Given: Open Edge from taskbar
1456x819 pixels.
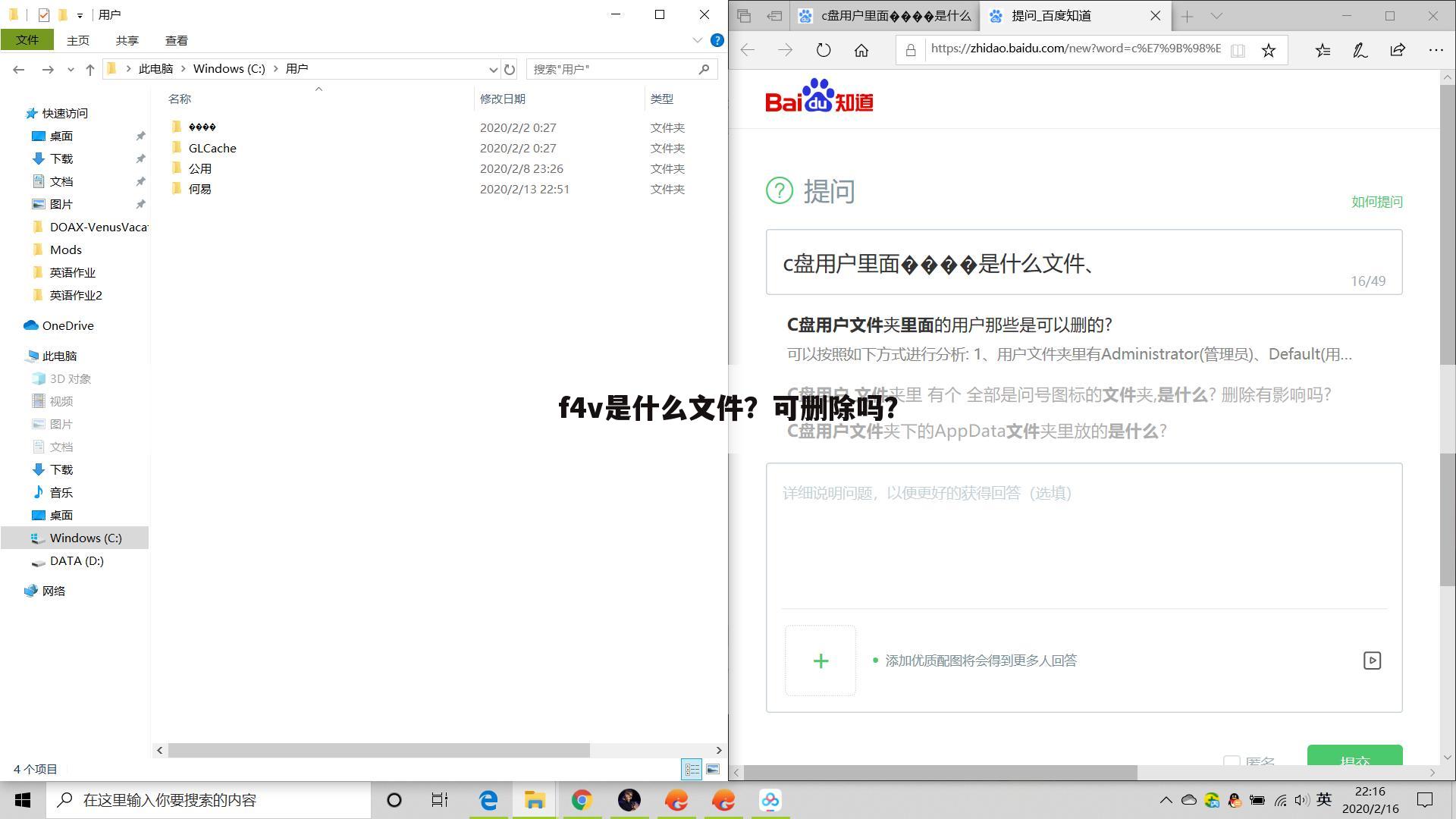Looking at the screenshot, I should point(488,800).
